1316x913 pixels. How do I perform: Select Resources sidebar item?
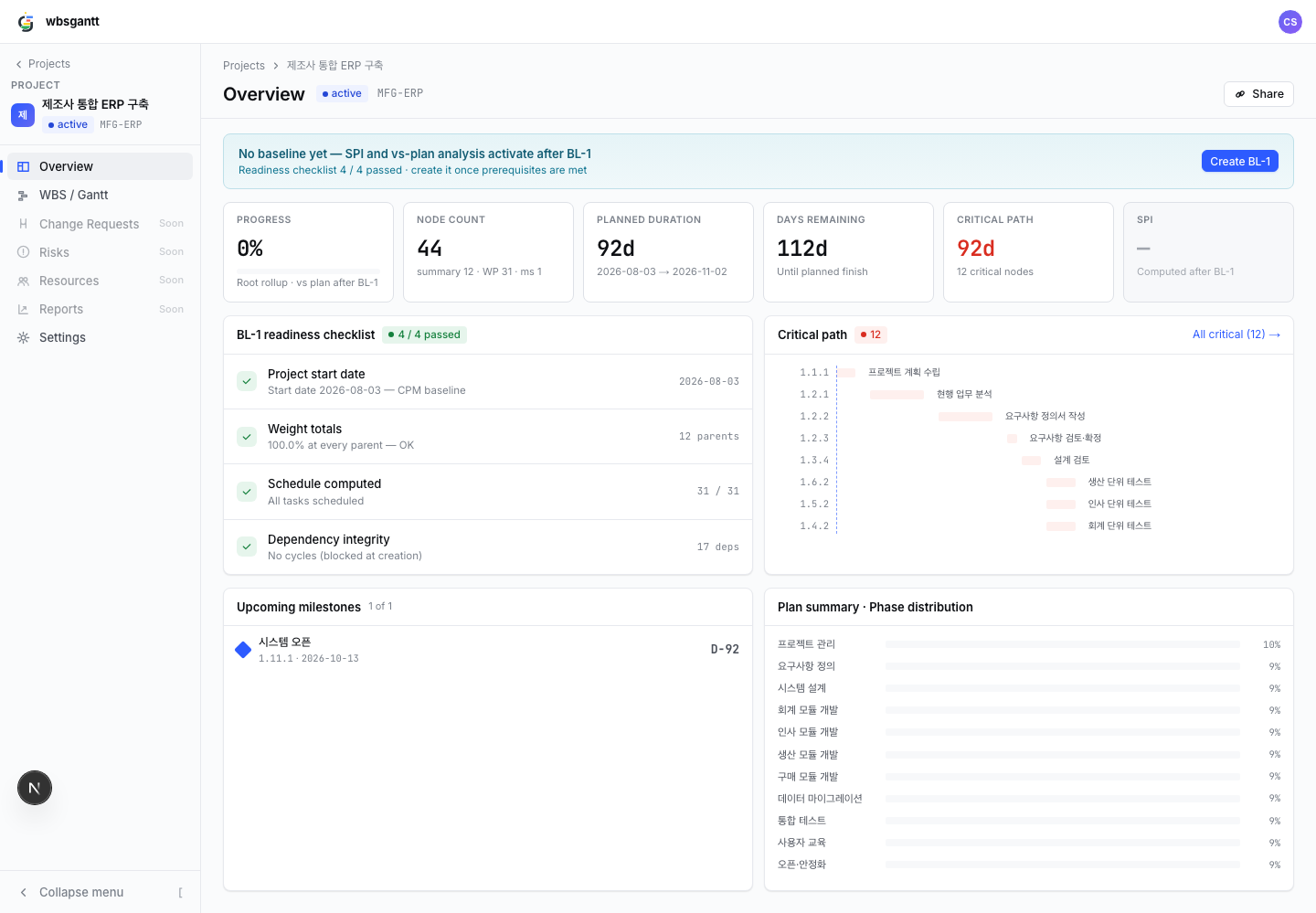click(x=100, y=281)
